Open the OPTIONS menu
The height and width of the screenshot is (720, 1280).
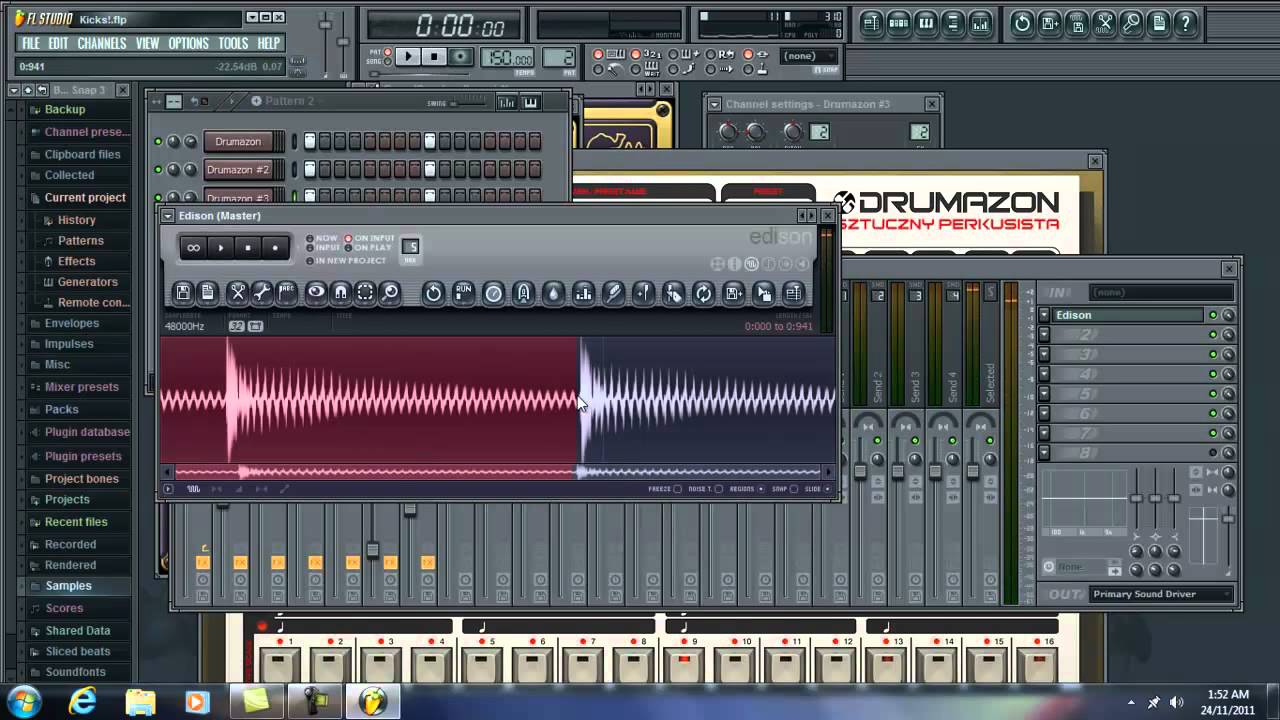pyautogui.click(x=188, y=43)
